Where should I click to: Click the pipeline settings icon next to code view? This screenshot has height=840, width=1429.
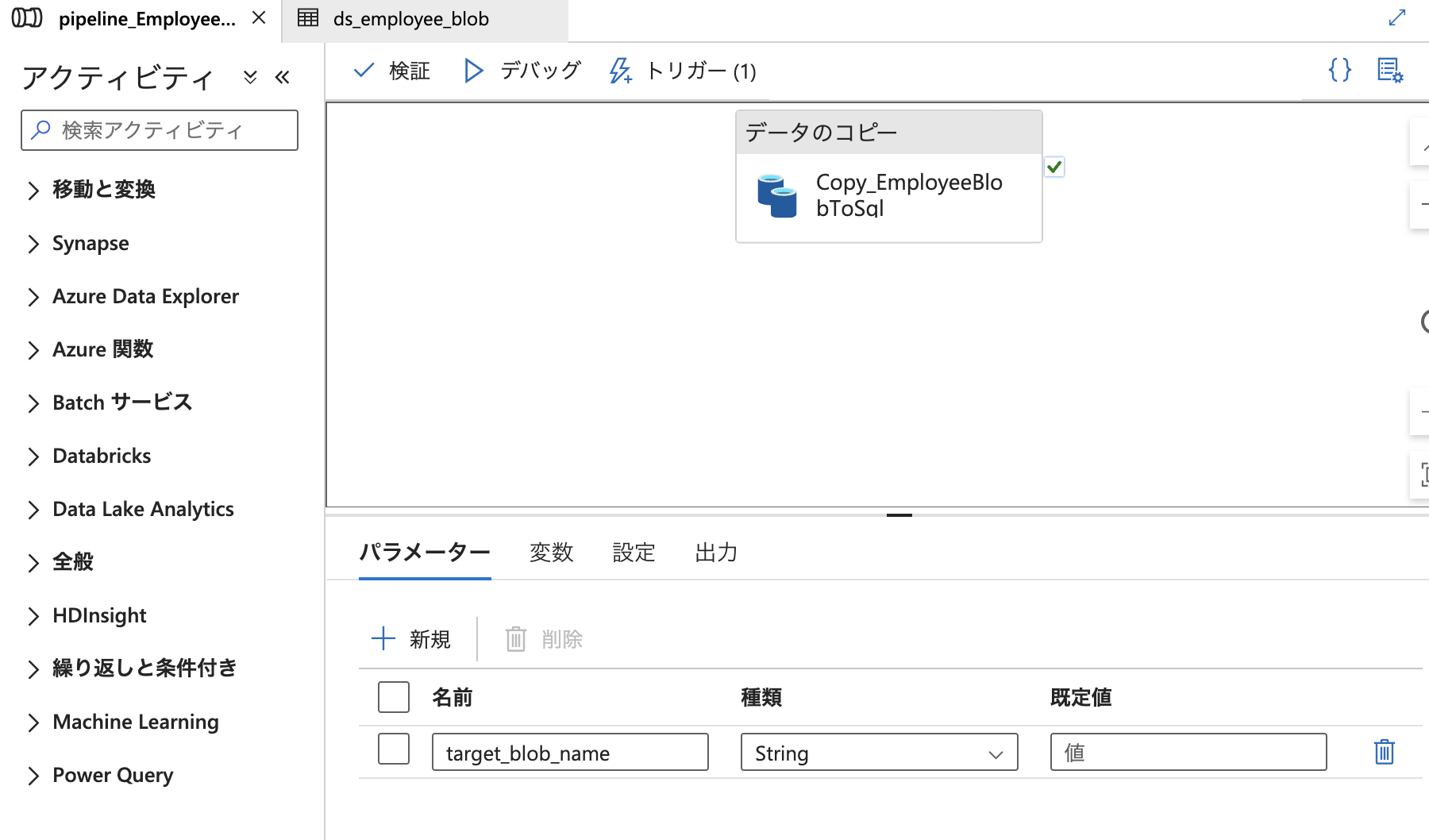point(1390,71)
